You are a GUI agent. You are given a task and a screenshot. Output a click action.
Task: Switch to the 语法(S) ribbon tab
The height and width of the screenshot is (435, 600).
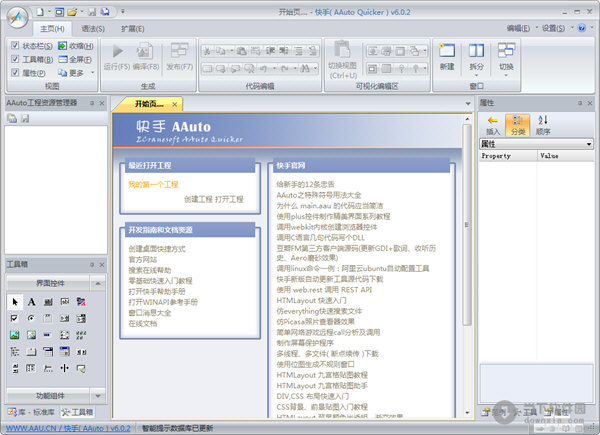(93, 29)
